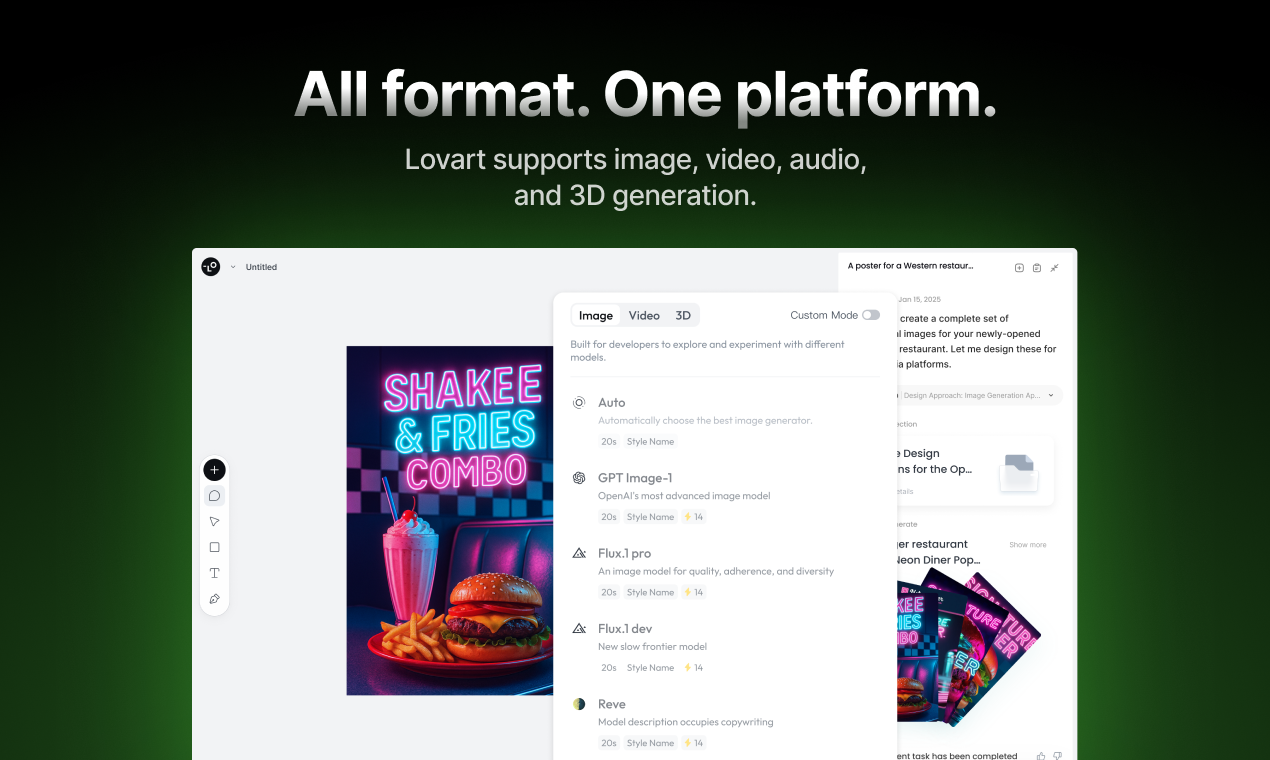
Task: Click the Untitled project title
Action: point(261,267)
